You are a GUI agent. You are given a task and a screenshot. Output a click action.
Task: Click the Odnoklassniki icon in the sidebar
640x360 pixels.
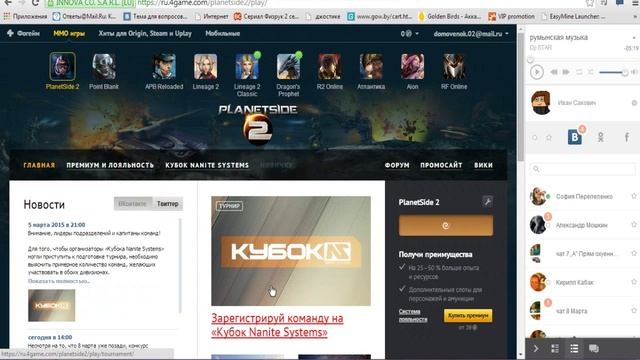coord(601,137)
